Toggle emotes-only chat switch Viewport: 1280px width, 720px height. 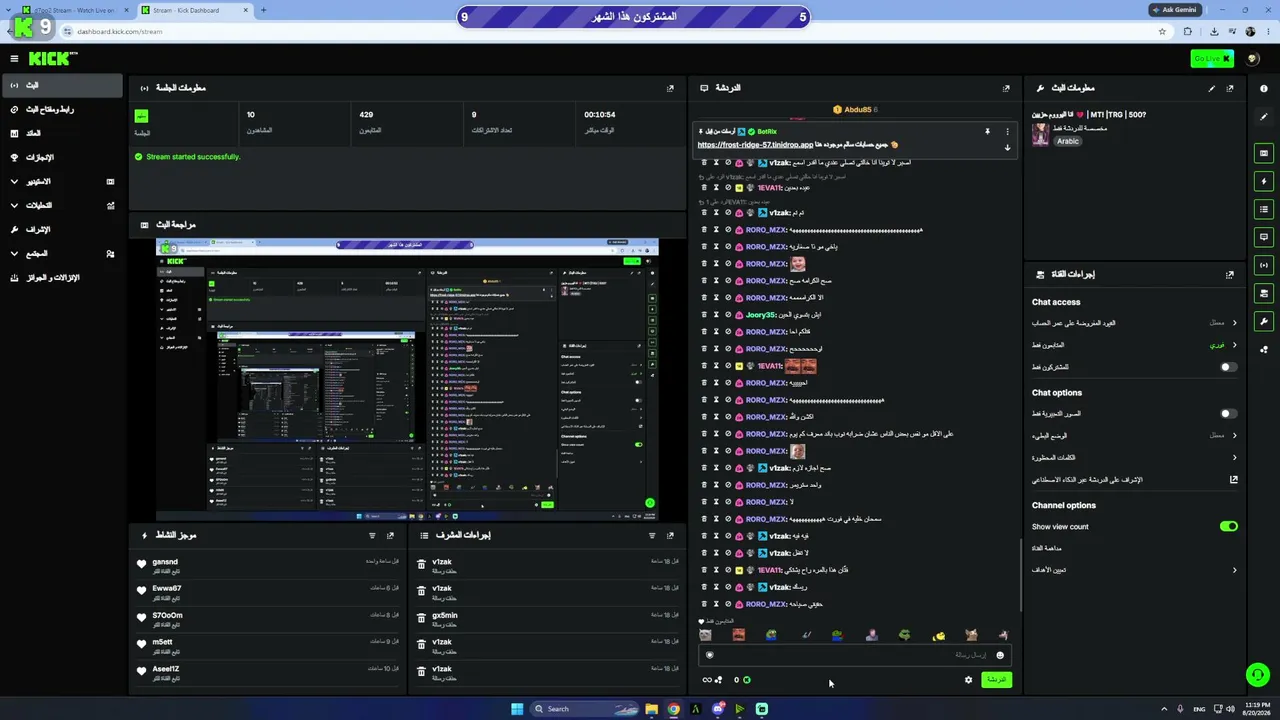click(x=1229, y=413)
